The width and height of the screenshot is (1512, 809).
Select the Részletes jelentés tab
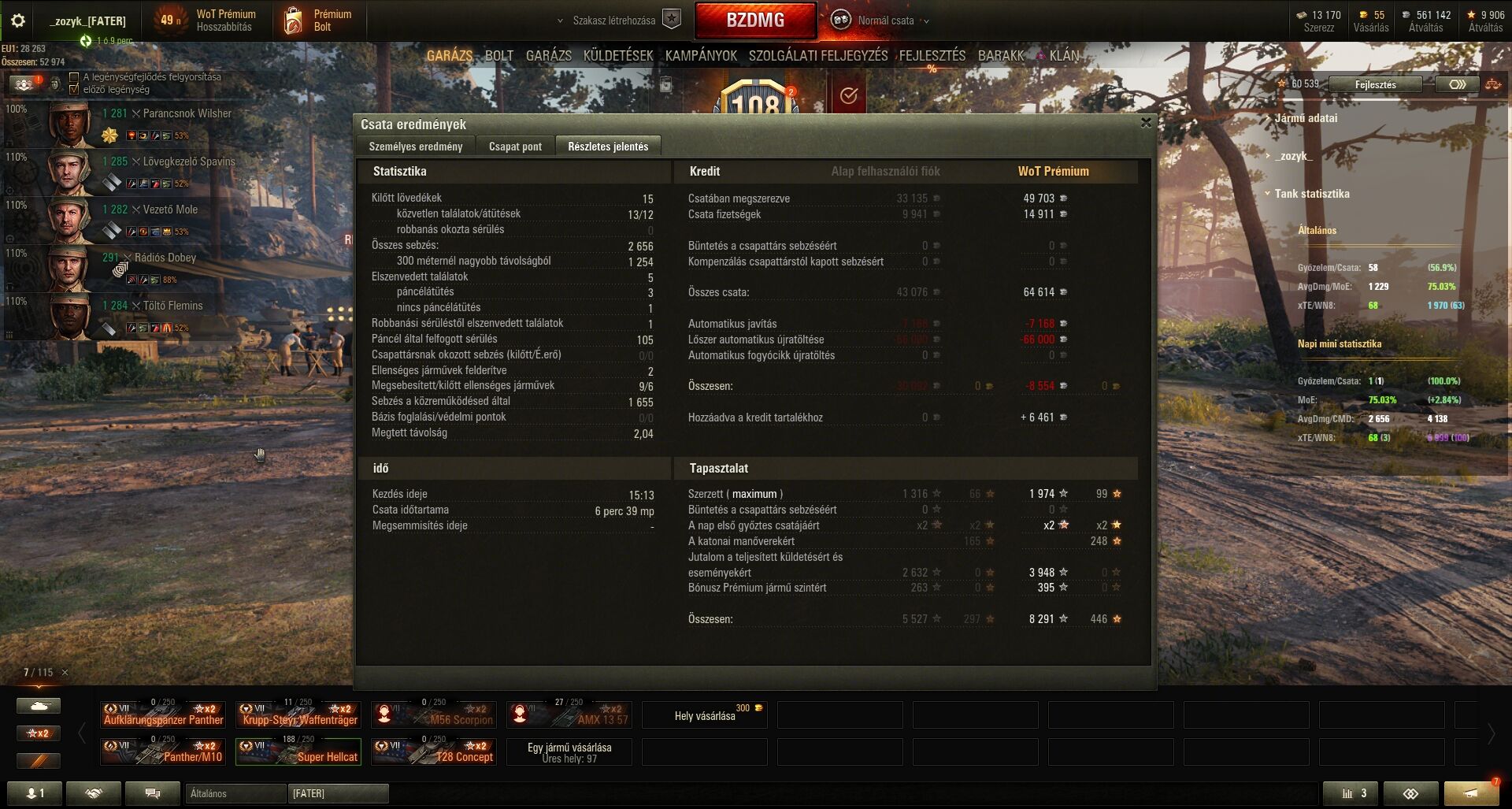pos(608,147)
